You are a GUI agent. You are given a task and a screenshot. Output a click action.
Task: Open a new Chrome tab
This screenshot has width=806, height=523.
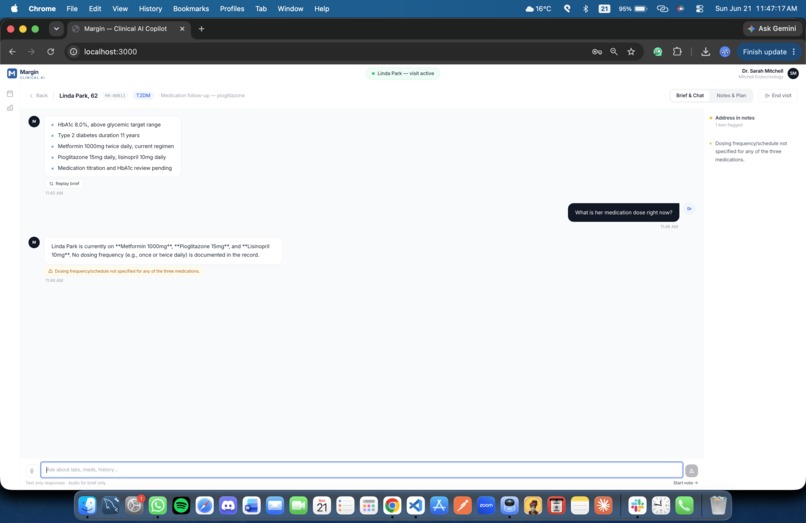click(x=202, y=29)
